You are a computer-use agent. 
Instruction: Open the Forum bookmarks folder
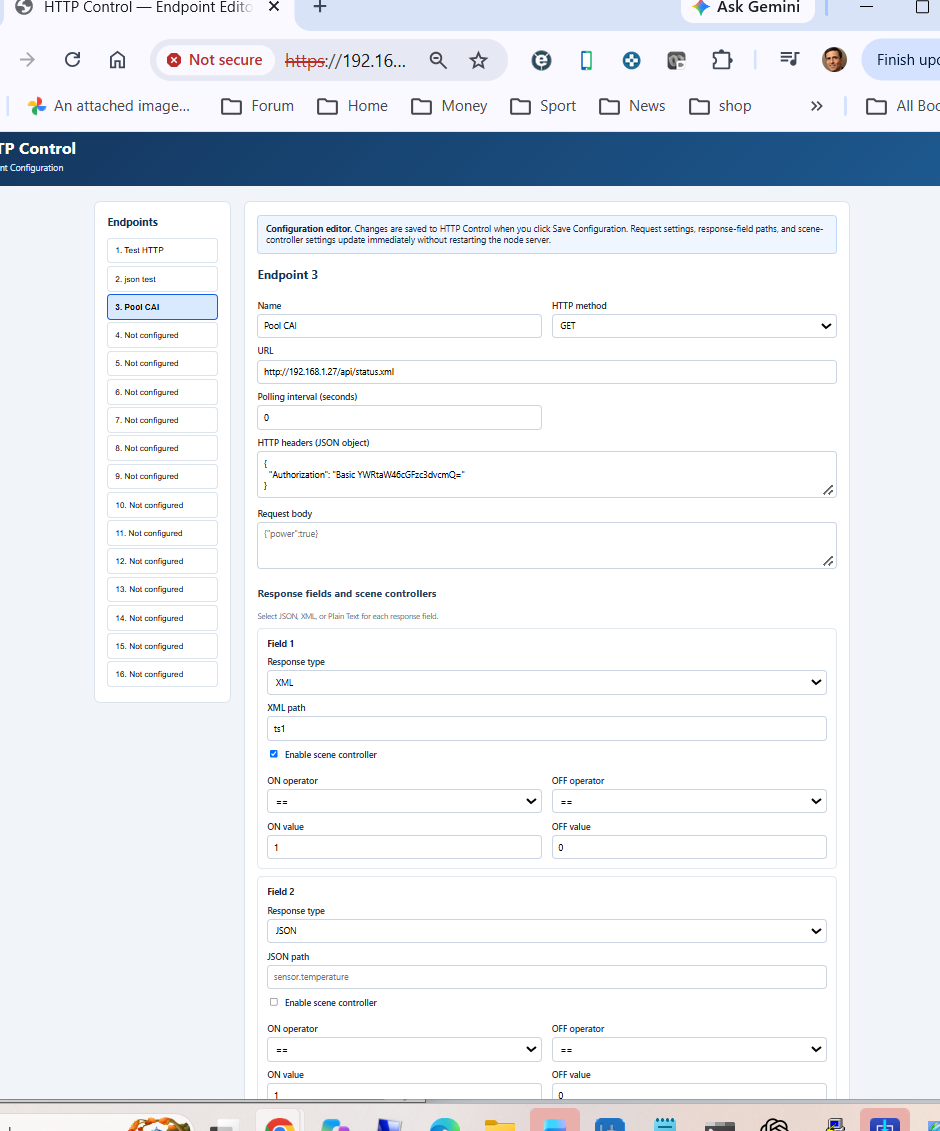tap(258, 106)
